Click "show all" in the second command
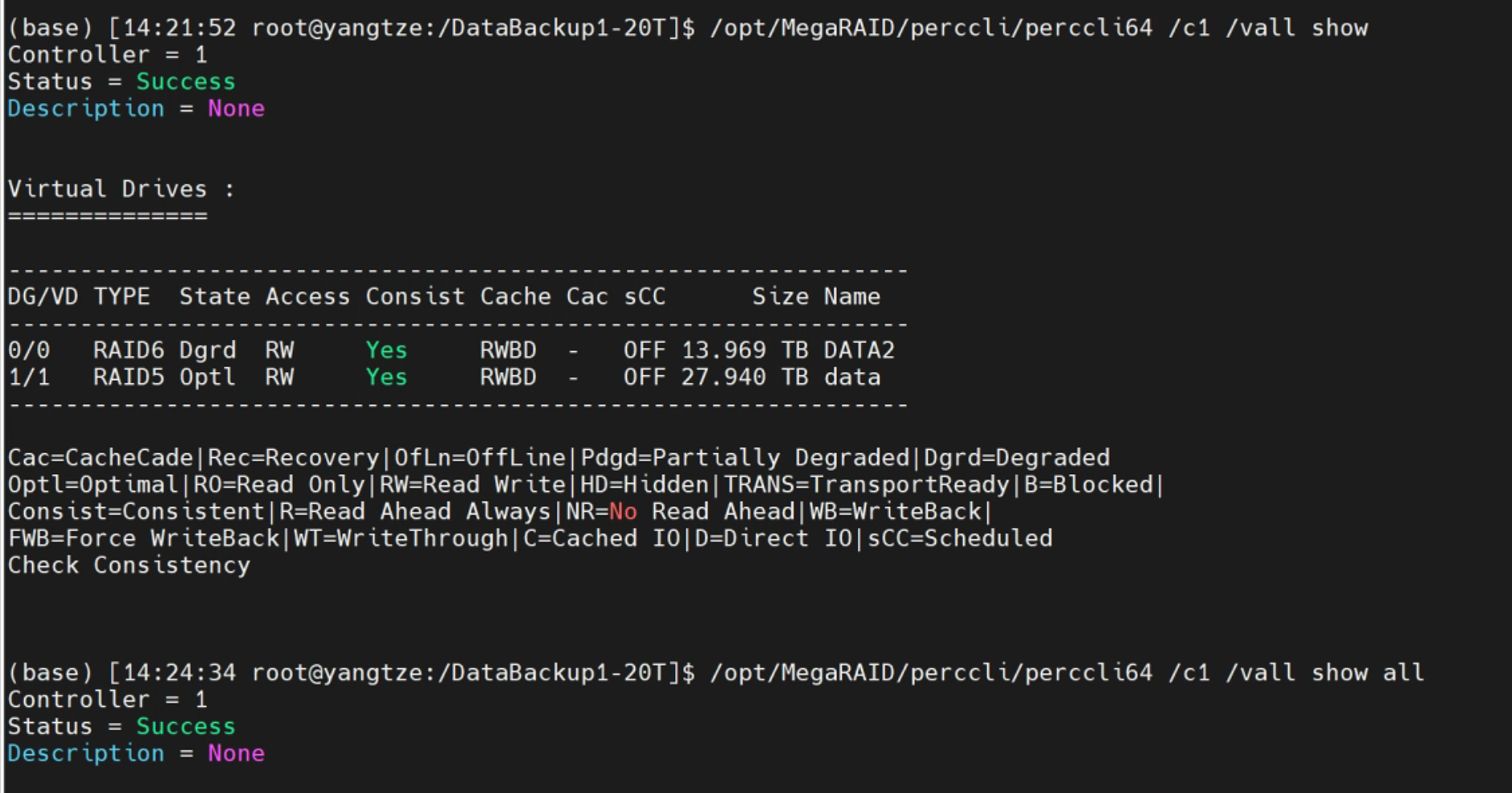 click(x=1367, y=673)
